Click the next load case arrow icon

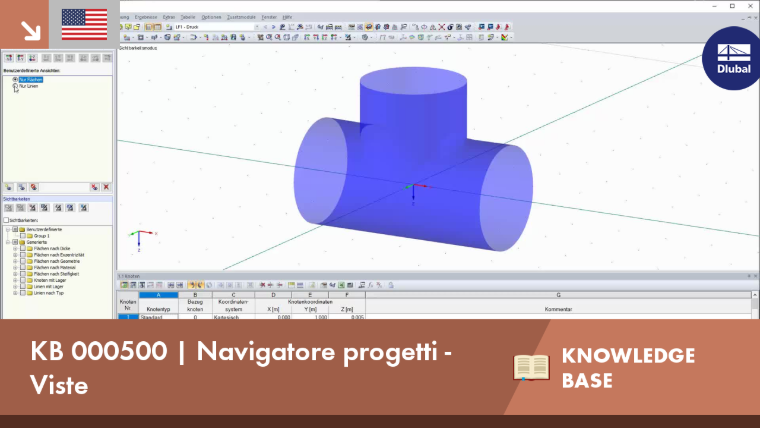click(273, 27)
